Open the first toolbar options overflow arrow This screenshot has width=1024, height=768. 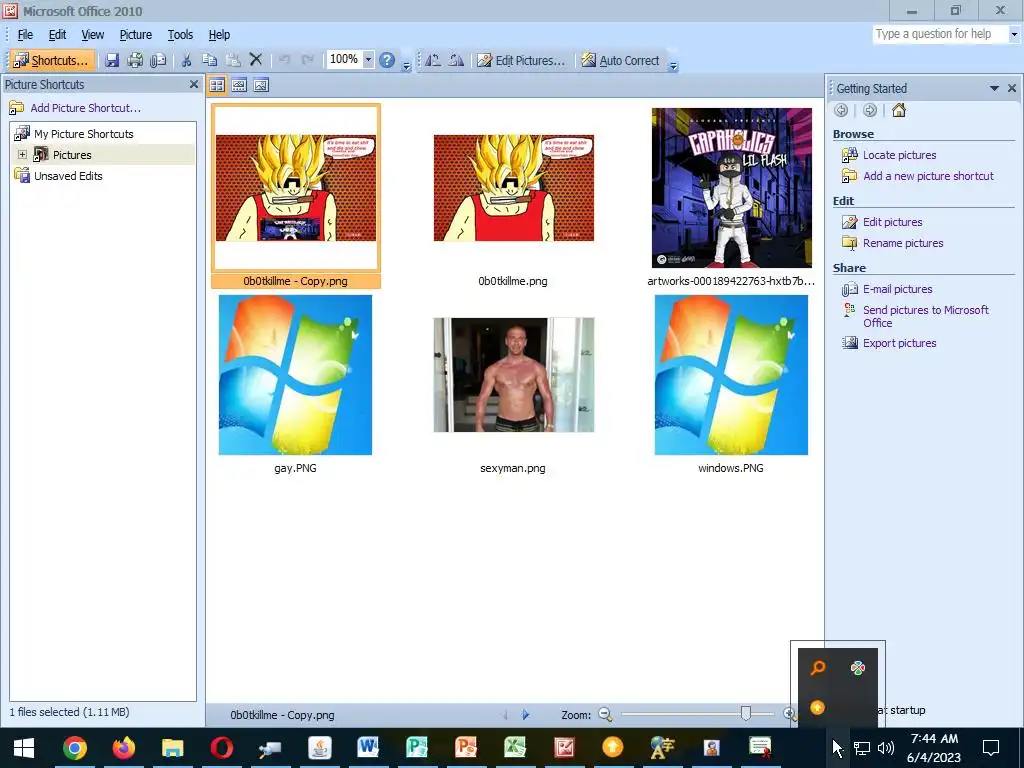[x=406, y=65]
